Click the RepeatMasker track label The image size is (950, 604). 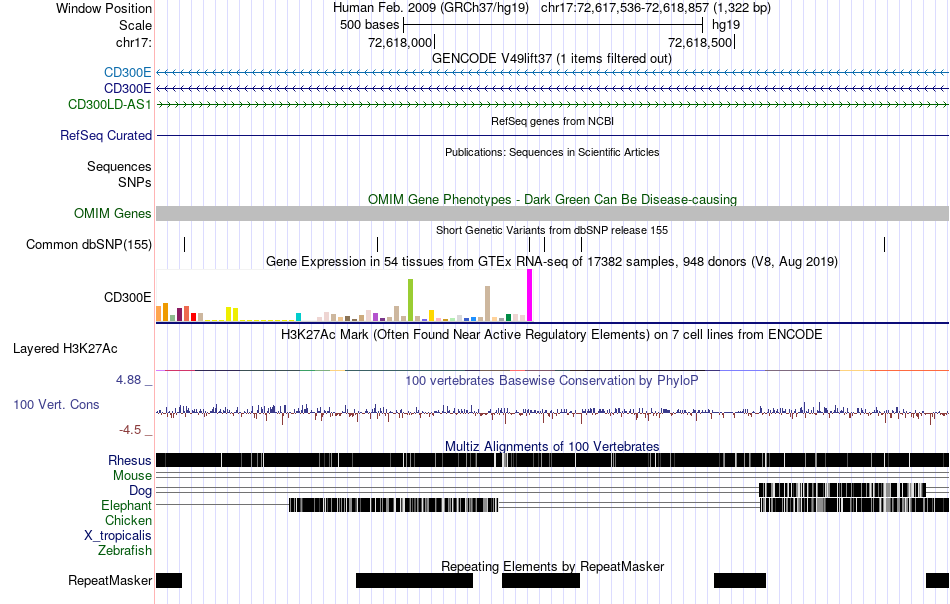point(110,580)
